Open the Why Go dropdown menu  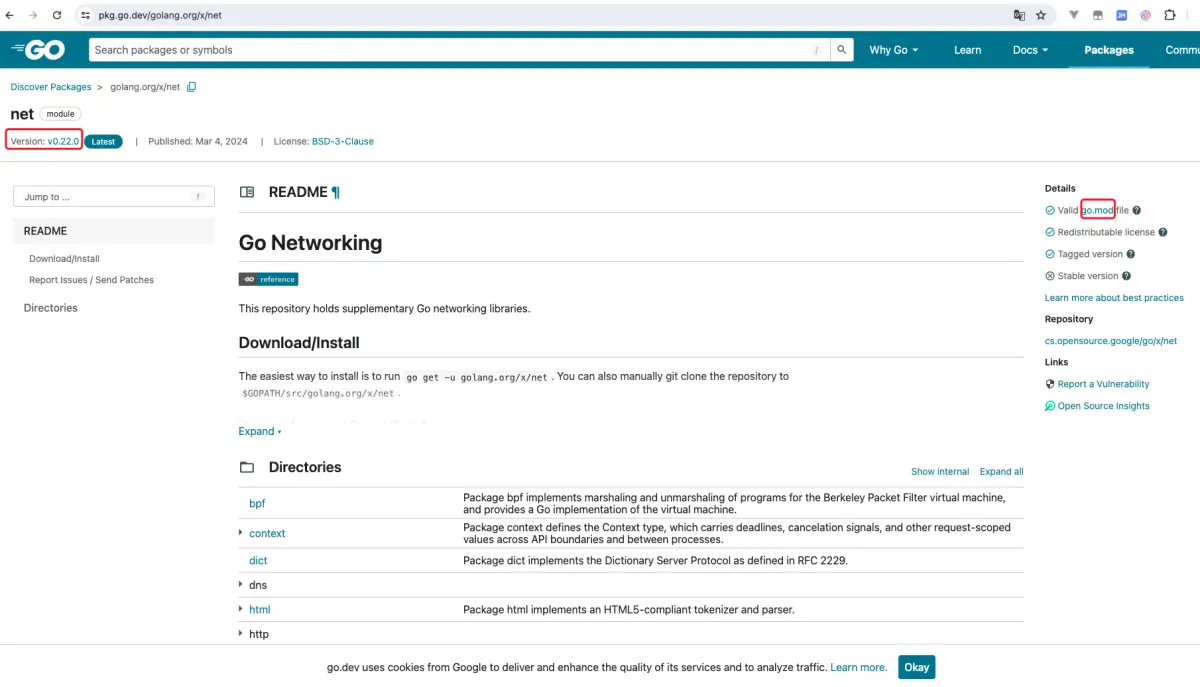(893, 50)
